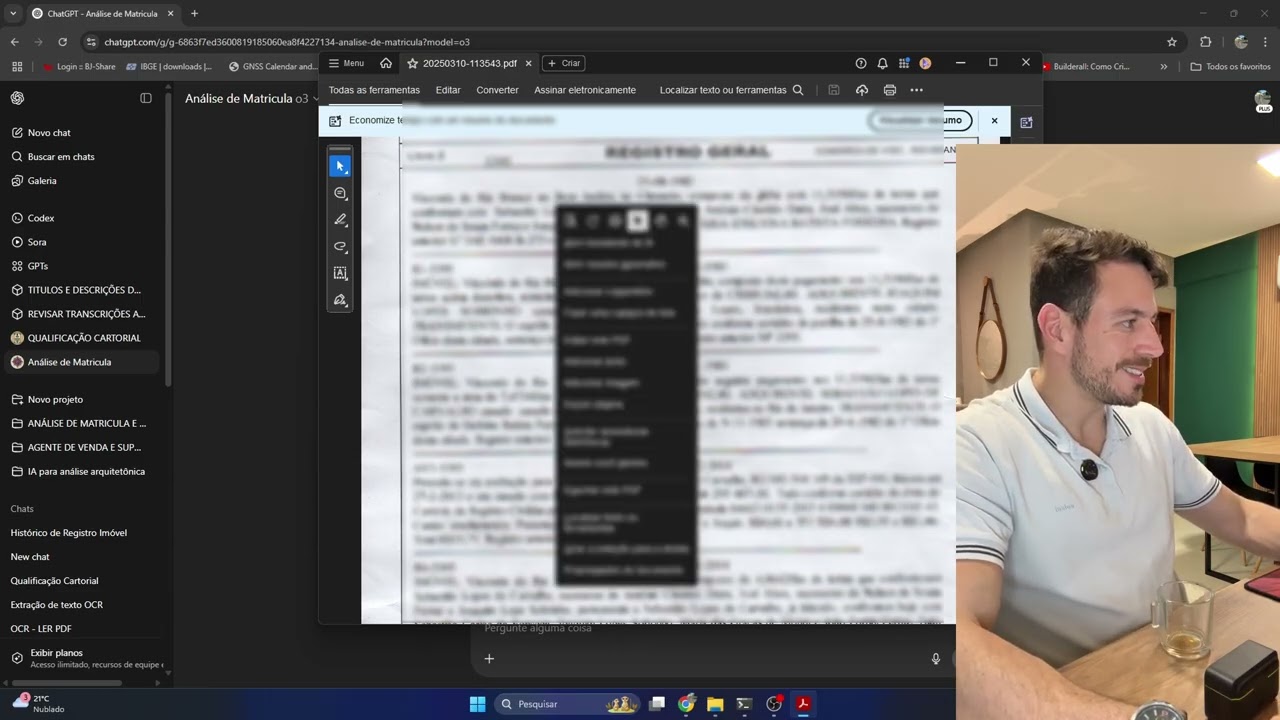Print the PDF document
This screenshot has width=1280, height=720.
coord(890,90)
